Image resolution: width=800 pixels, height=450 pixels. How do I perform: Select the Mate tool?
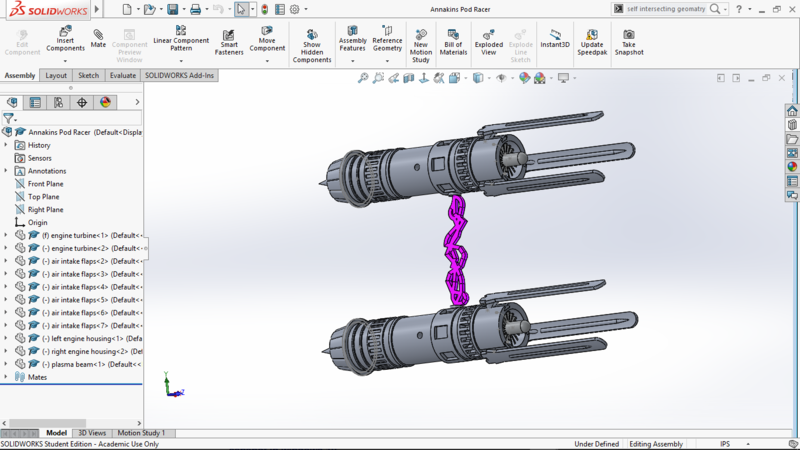tap(98, 39)
